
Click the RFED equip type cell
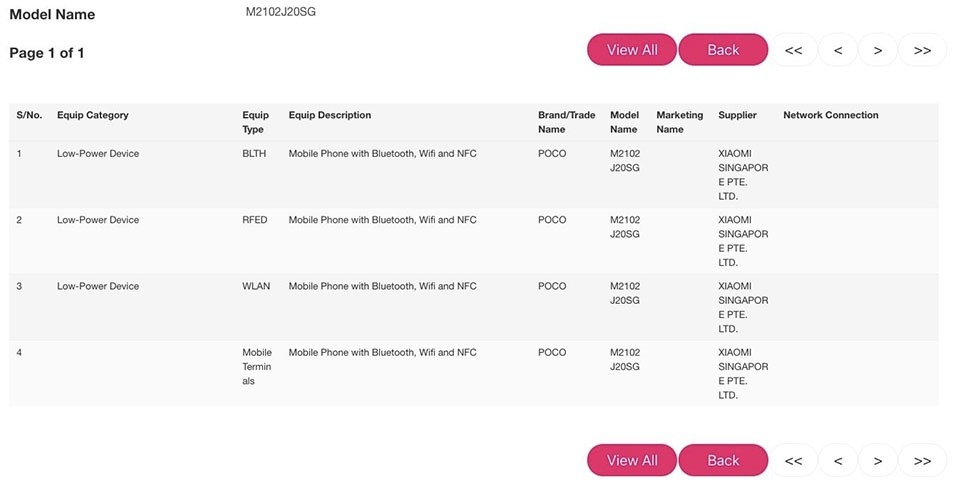point(255,220)
